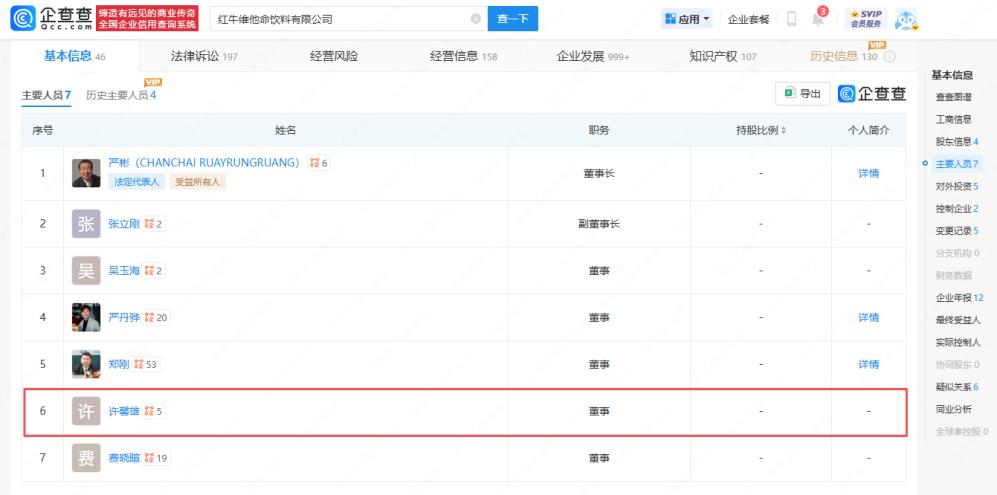Open the user avatar menu
This screenshot has width=997, height=495.
point(907,20)
